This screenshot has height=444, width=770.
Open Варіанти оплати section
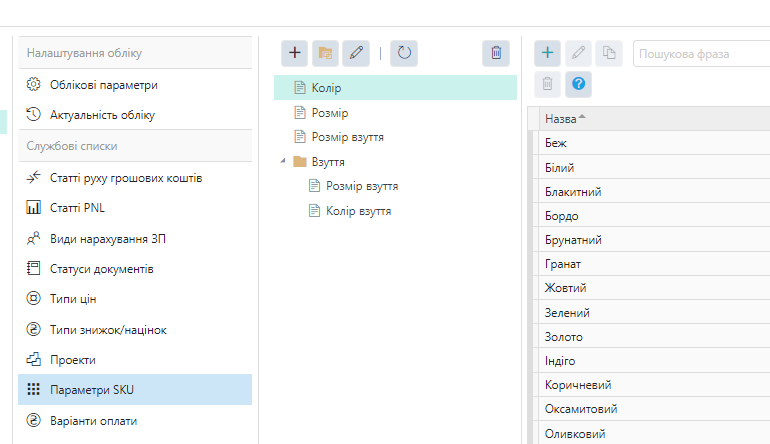93,421
